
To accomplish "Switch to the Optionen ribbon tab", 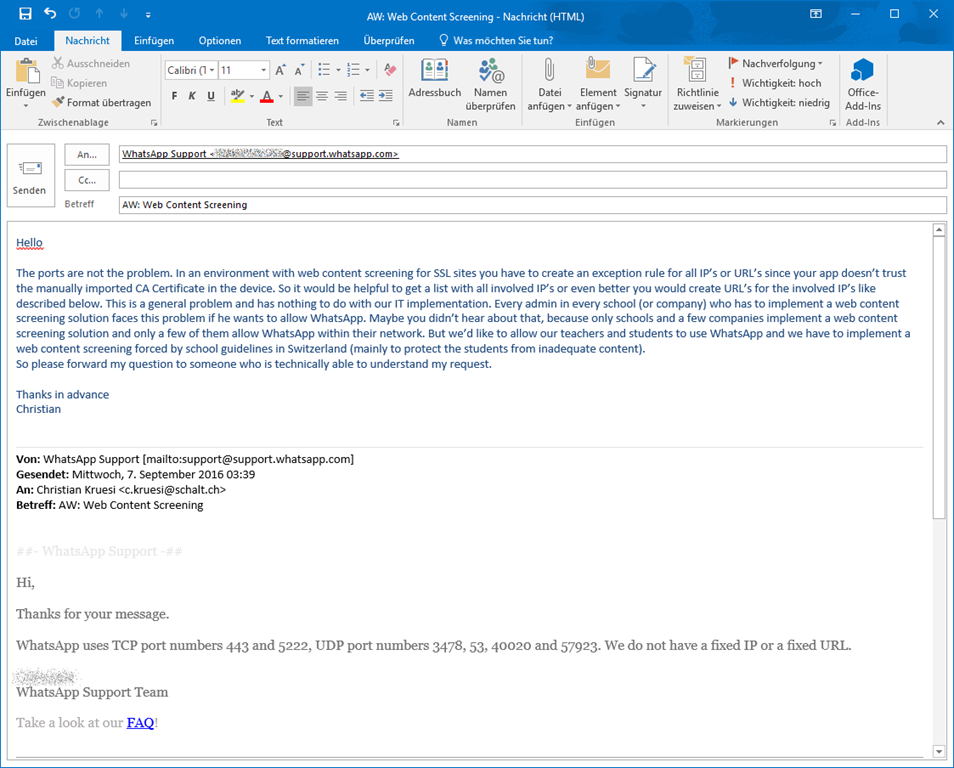I will tap(219, 41).
